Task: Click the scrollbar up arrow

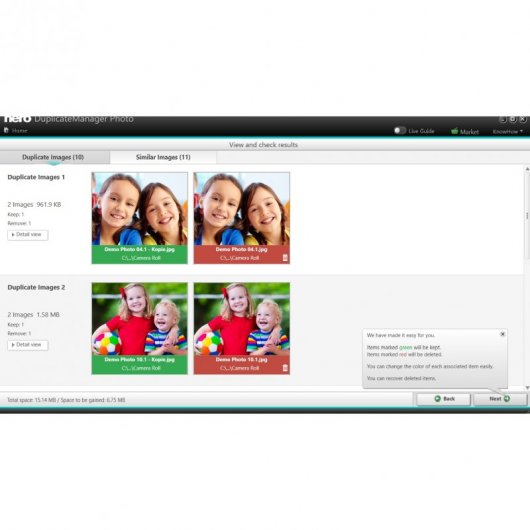Action: pyautogui.click(x=527, y=168)
